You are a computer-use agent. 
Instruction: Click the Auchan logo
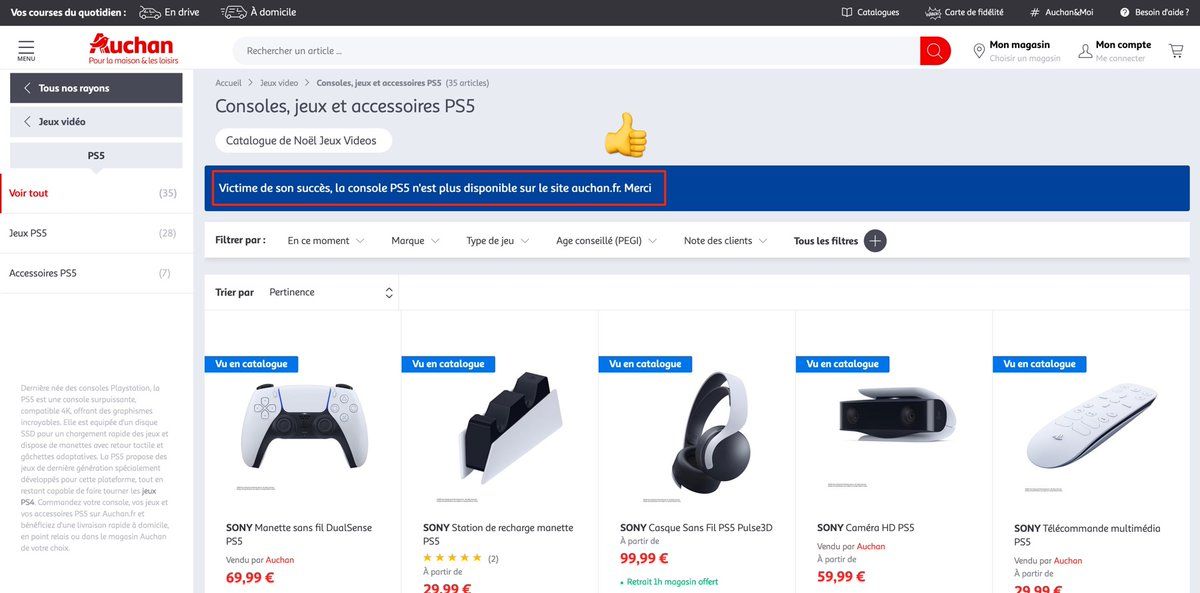131,50
